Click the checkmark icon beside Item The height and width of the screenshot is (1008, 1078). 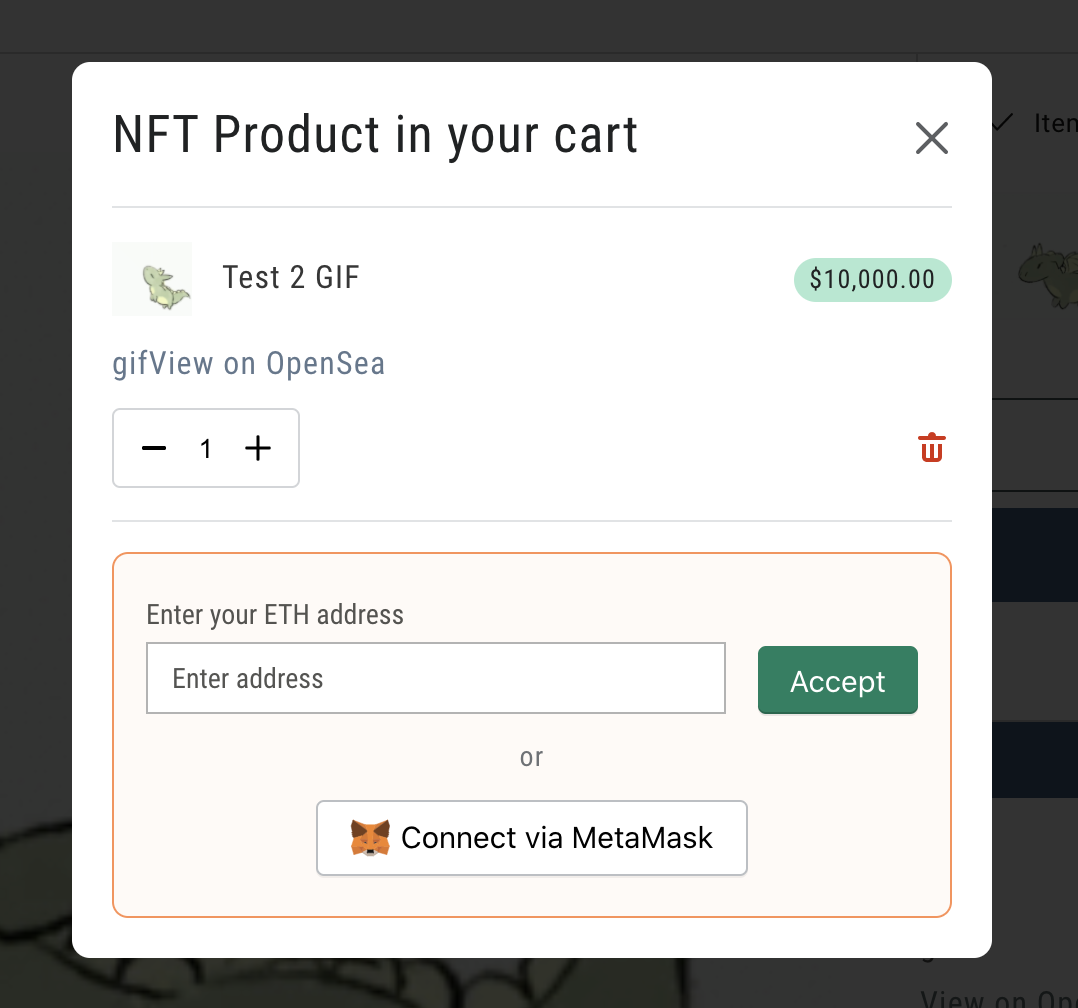(1003, 122)
